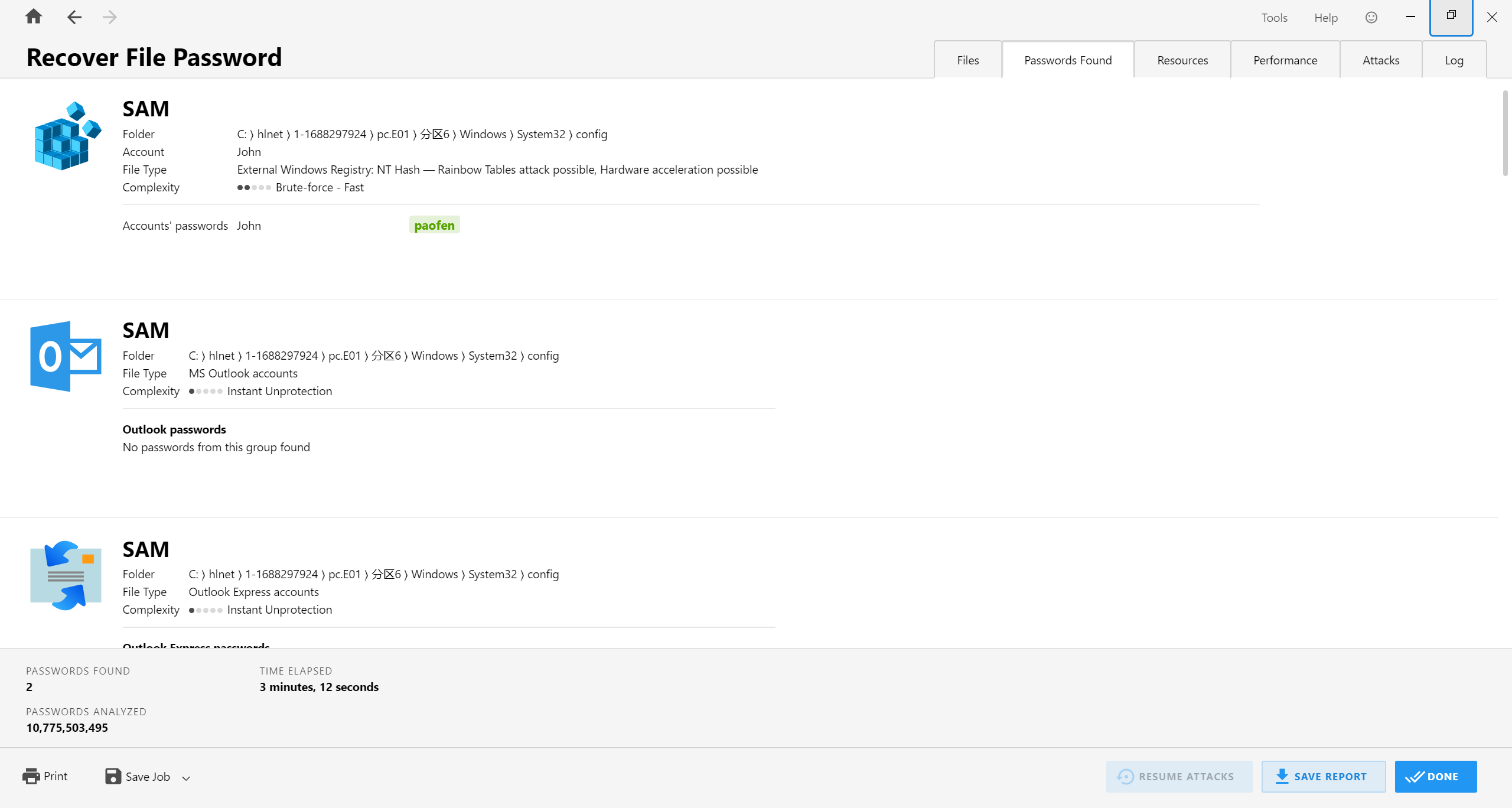
Task: Switch to the Files tab
Action: (967, 60)
